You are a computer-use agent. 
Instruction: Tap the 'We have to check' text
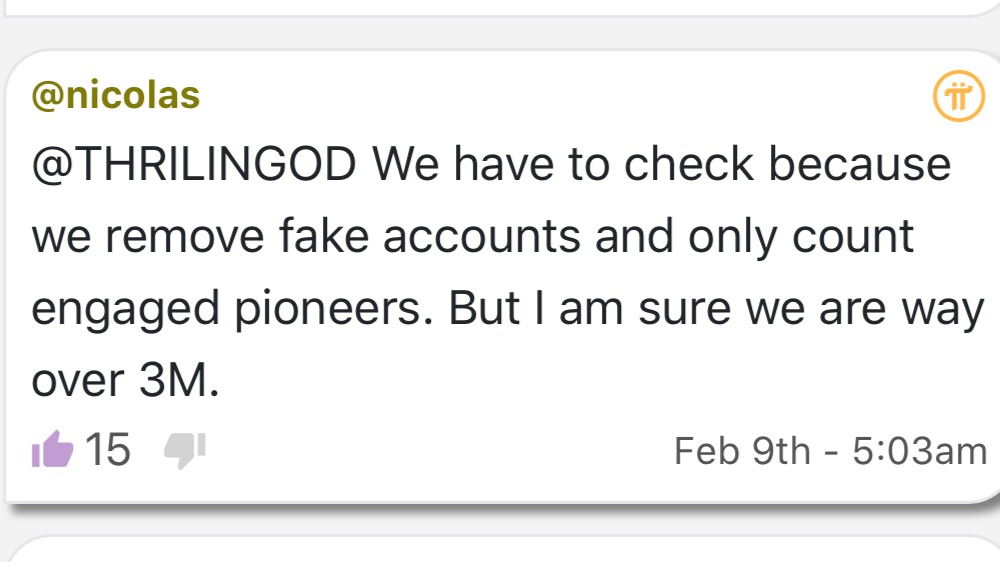(x=563, y=165)
